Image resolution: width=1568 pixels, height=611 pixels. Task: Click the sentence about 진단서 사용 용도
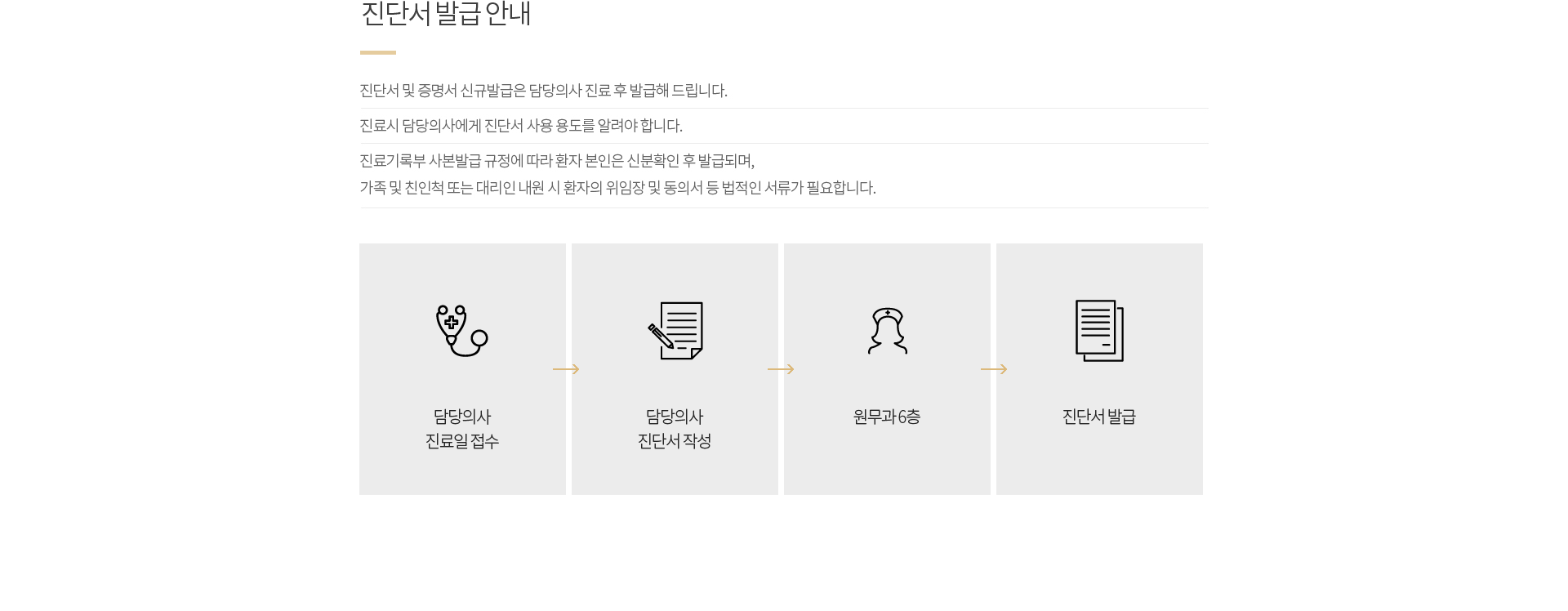point(521,126)
